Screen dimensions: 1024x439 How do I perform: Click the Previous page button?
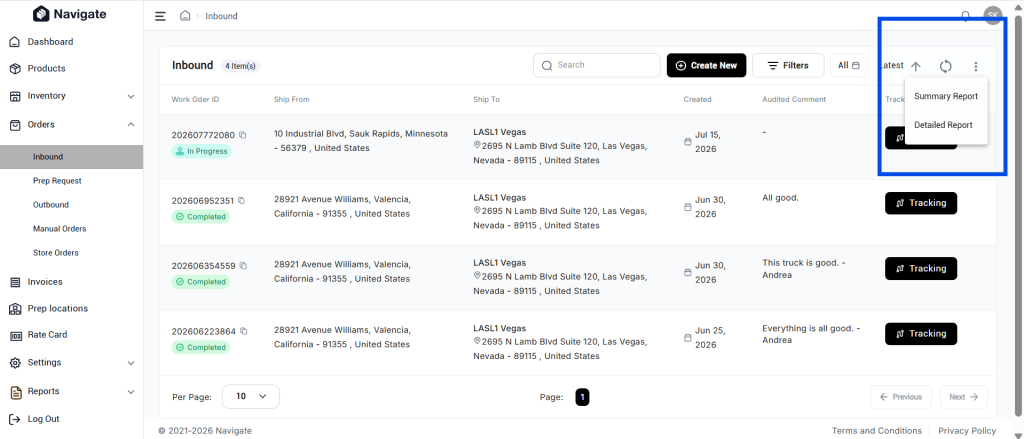[x=901, y=397]
